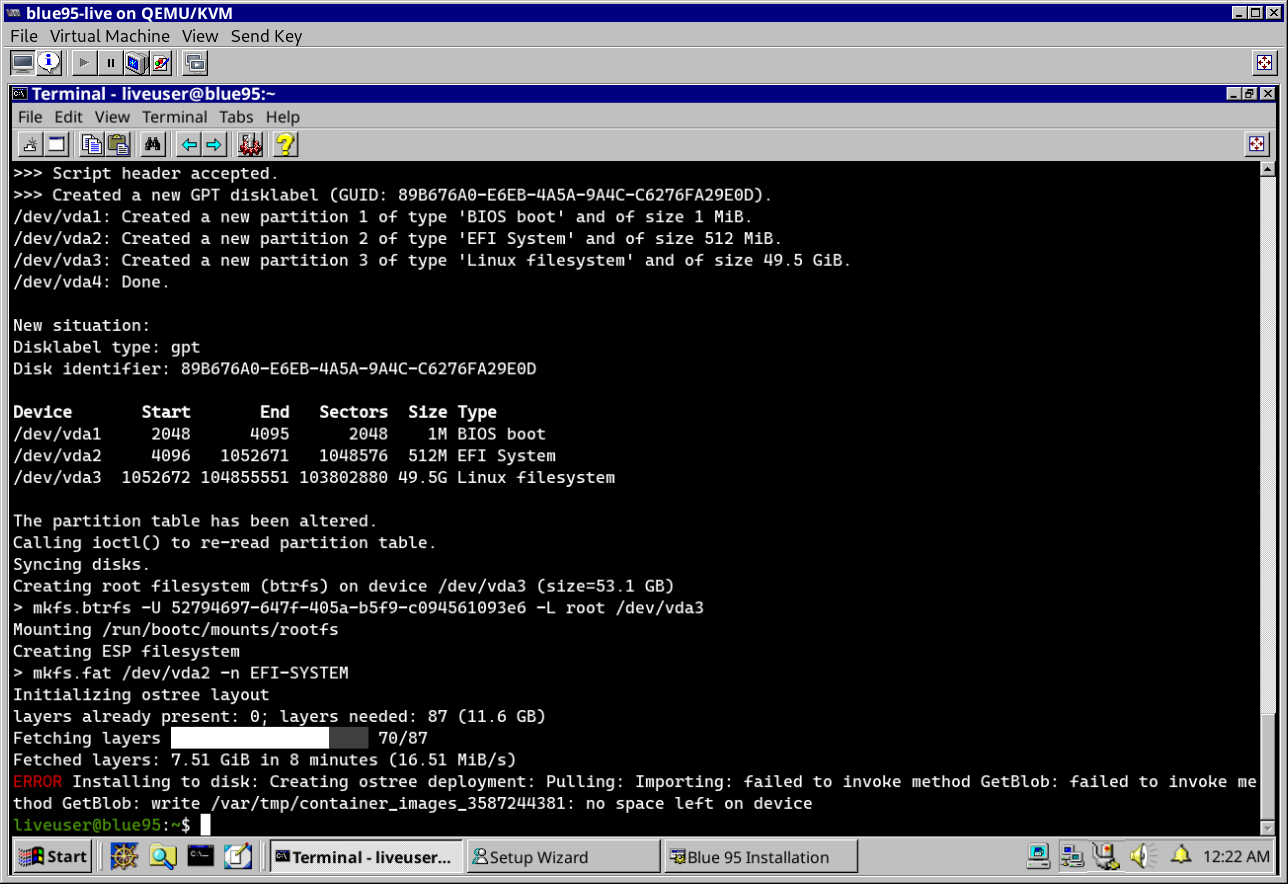Open terminal preferences icon
Screen dimensions: 1288x884
coord(249,144)
